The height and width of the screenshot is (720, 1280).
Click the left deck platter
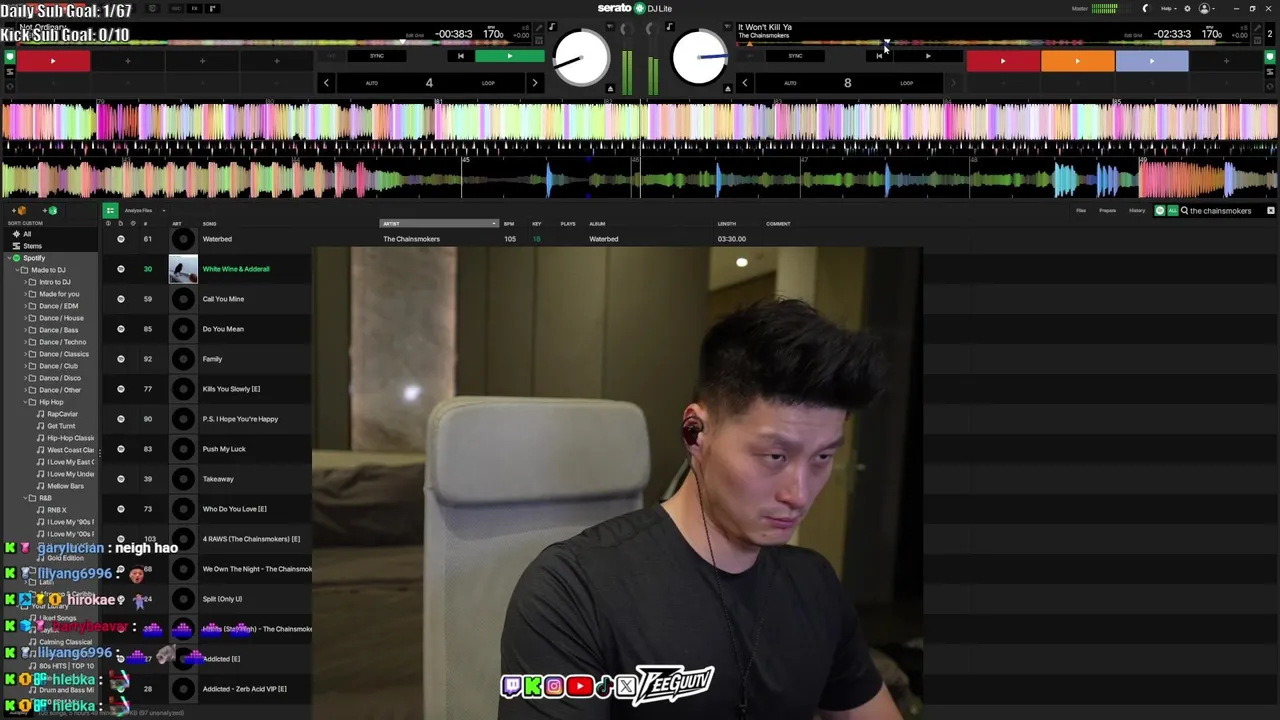tap(581, 57)
